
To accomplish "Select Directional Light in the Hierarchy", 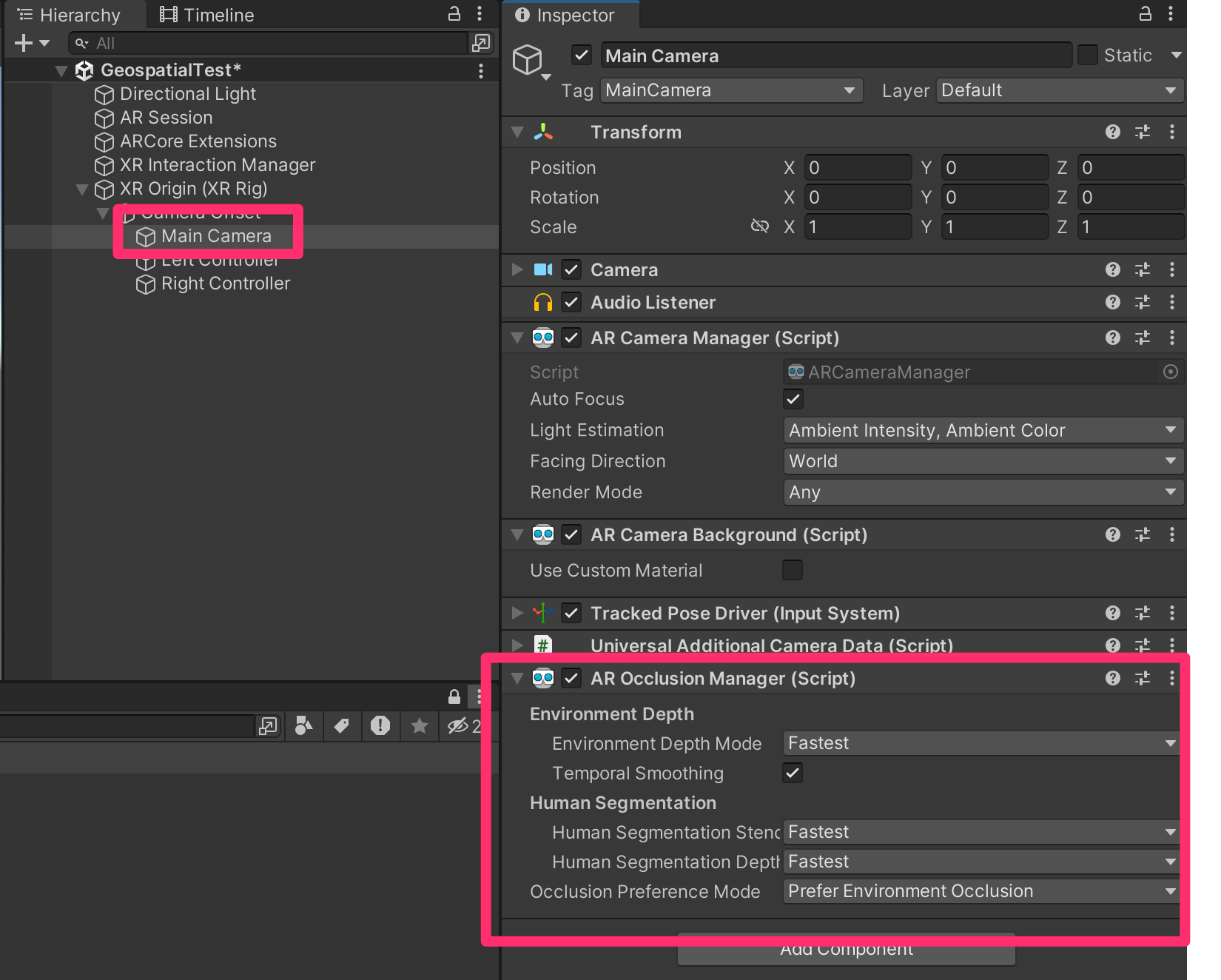I will tap(188, 94).
